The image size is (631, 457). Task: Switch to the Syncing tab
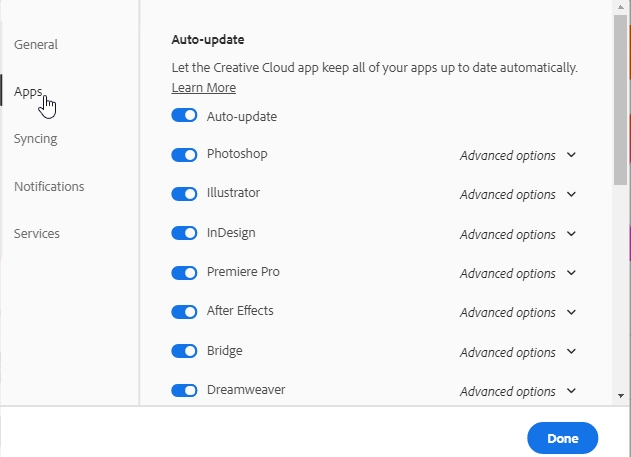pyautogui.click(x=36, y=139)
